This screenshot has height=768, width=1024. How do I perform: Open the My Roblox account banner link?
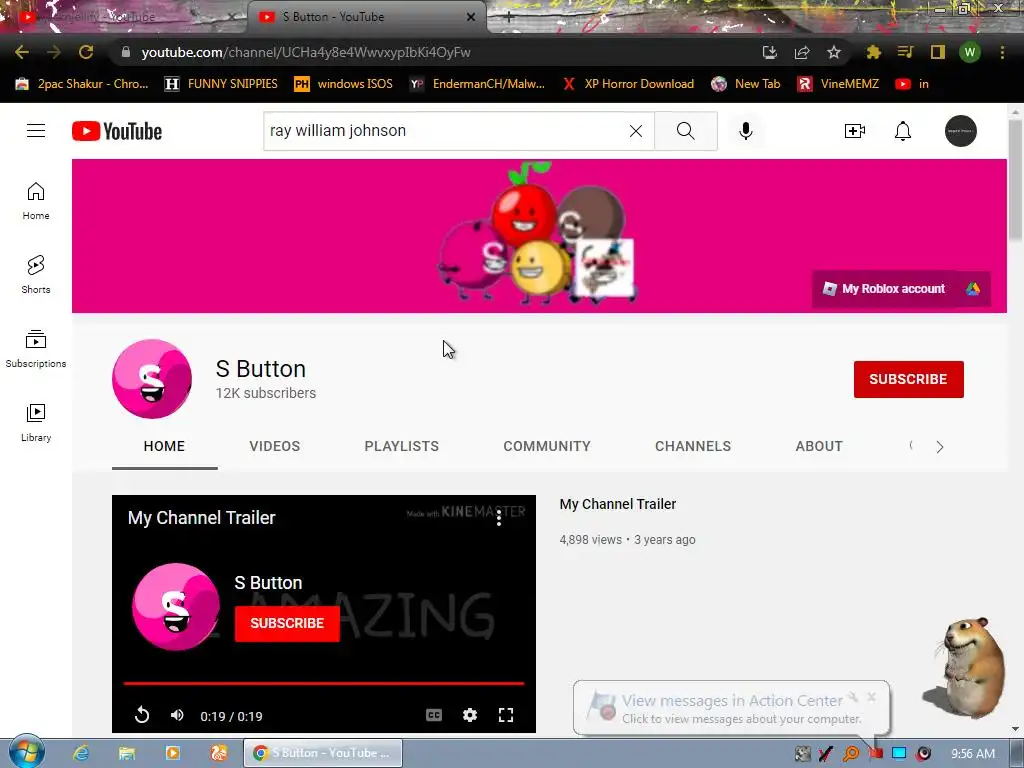pyautogui.click(x=885, y=289)
